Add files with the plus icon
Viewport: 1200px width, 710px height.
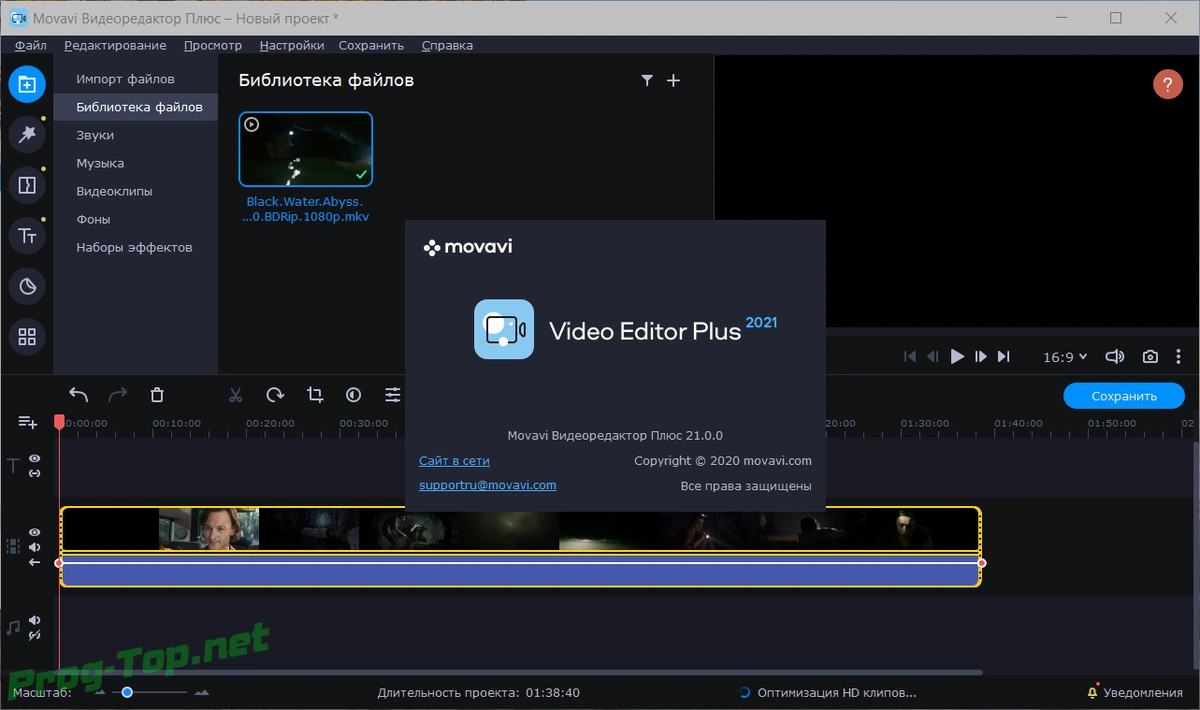(673, 81)
